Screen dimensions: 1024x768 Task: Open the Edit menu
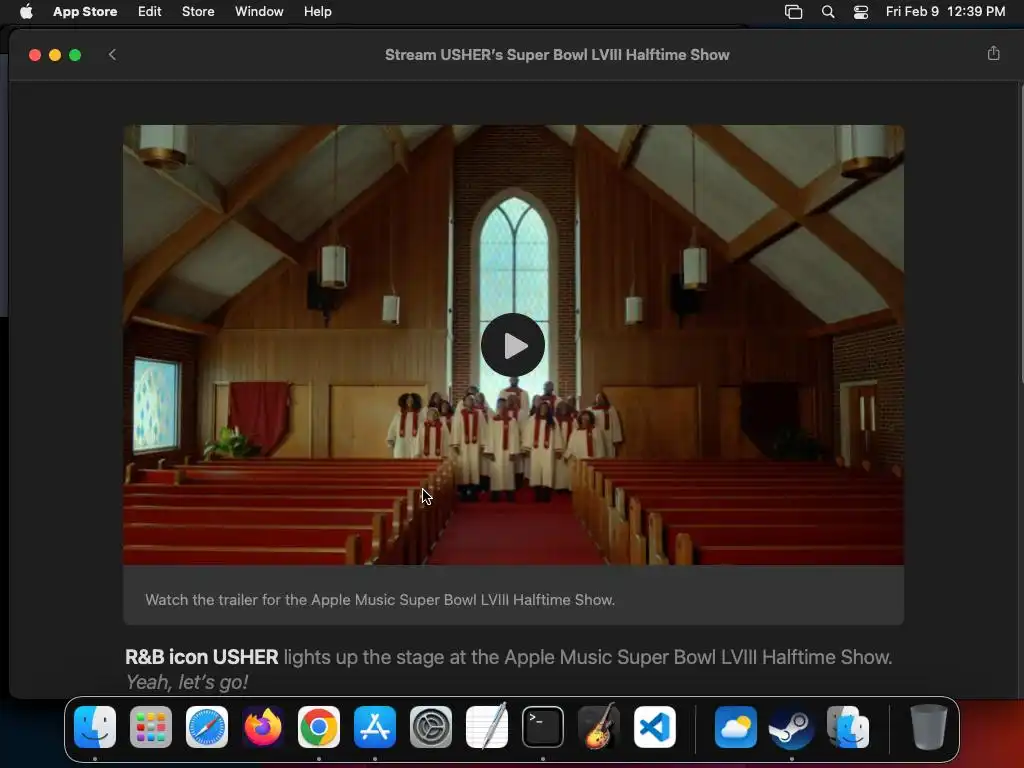[150, 11]
